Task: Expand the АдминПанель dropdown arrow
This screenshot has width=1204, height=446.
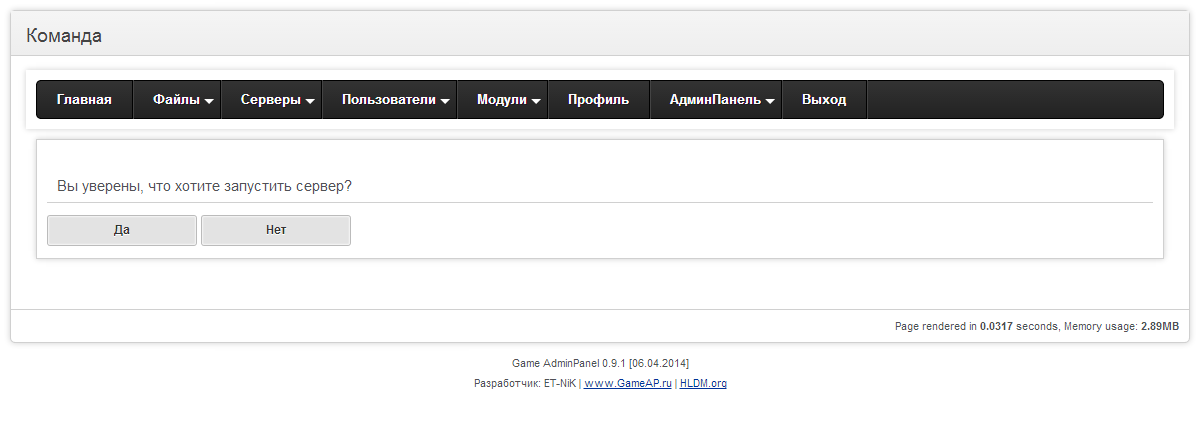Action: tap(770, 101)
